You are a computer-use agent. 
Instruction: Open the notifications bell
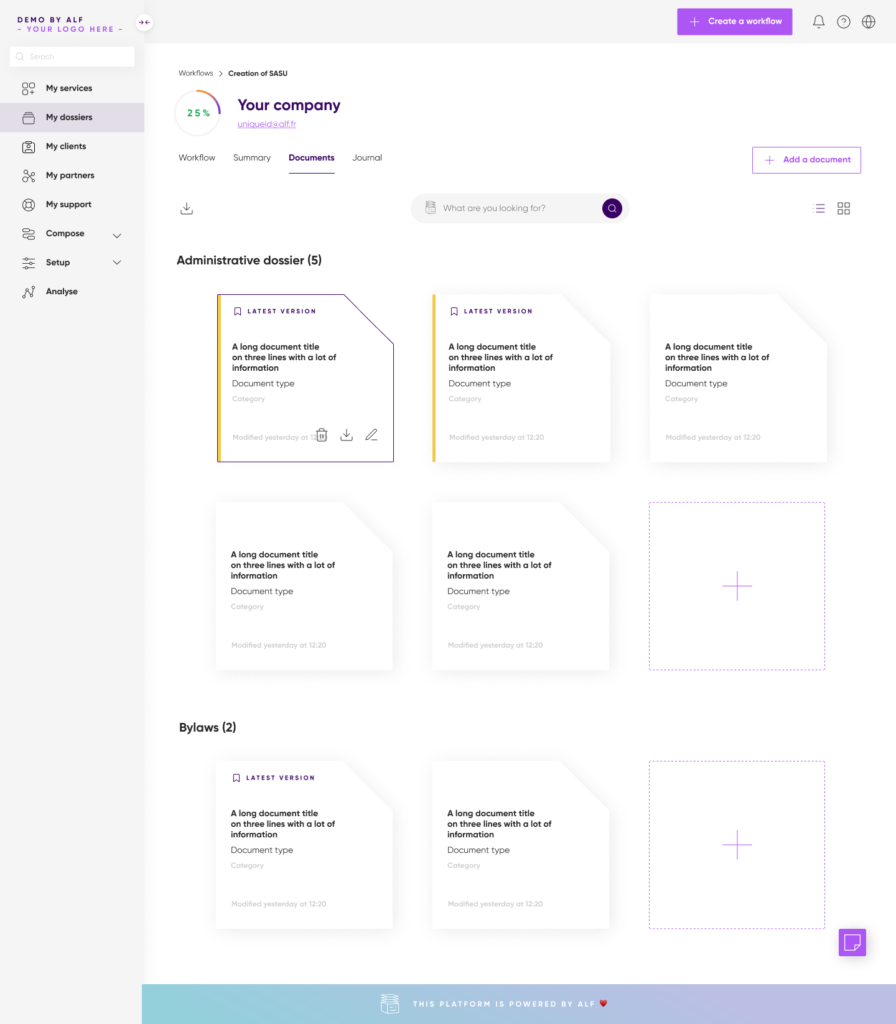[818, 22]
